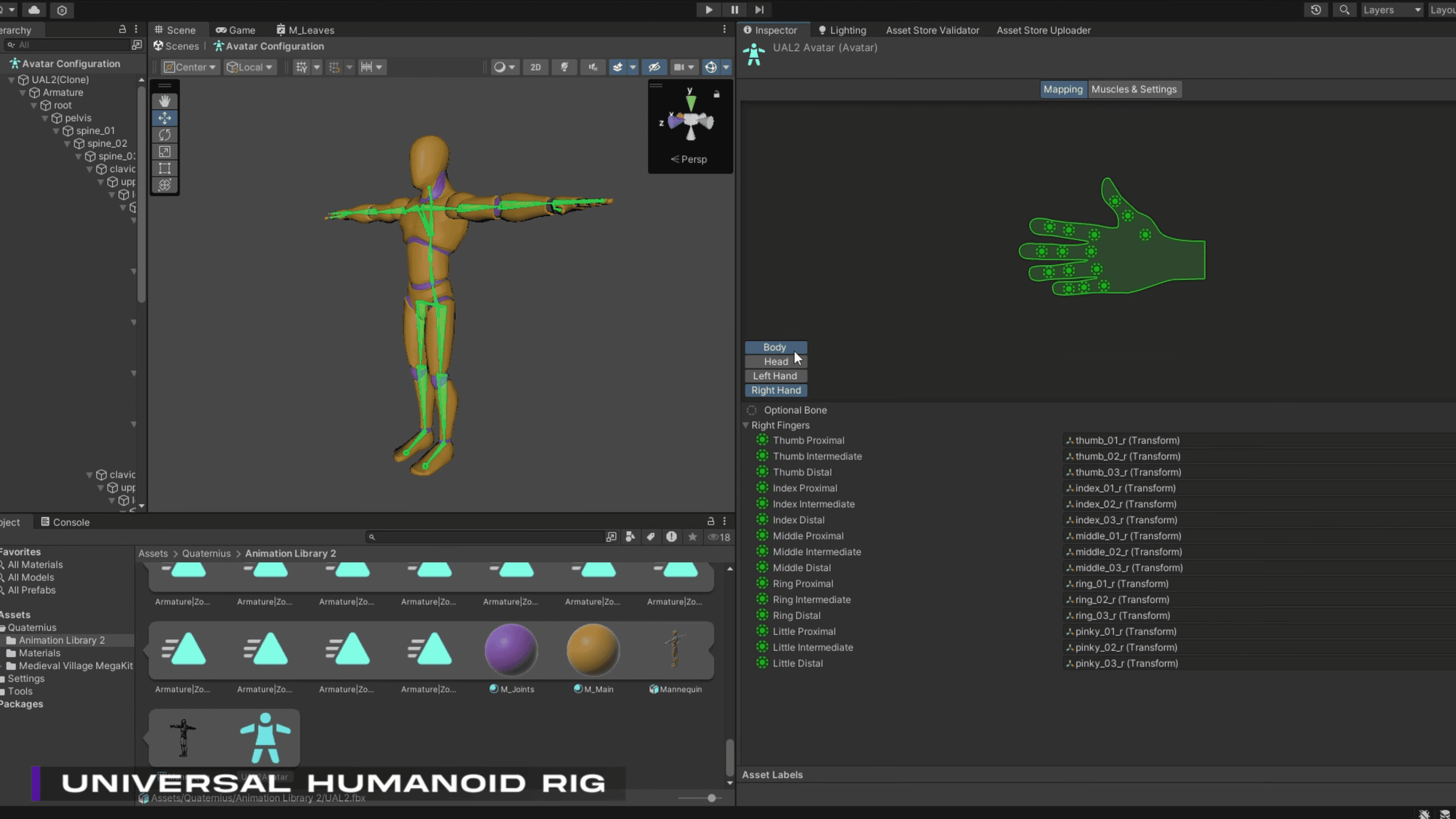Toggle 2D scene view mode

535,67
